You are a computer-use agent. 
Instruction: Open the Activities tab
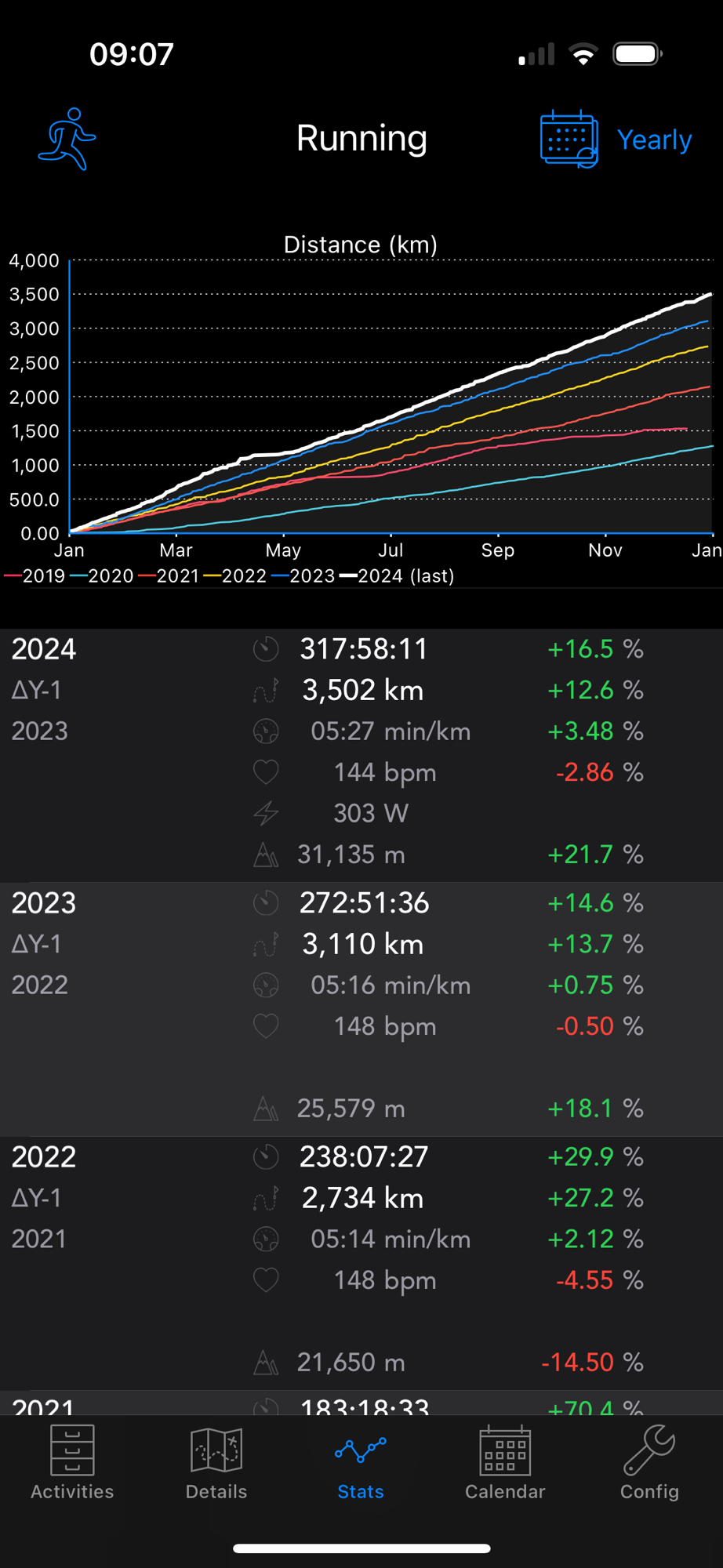coord(72,1462)
